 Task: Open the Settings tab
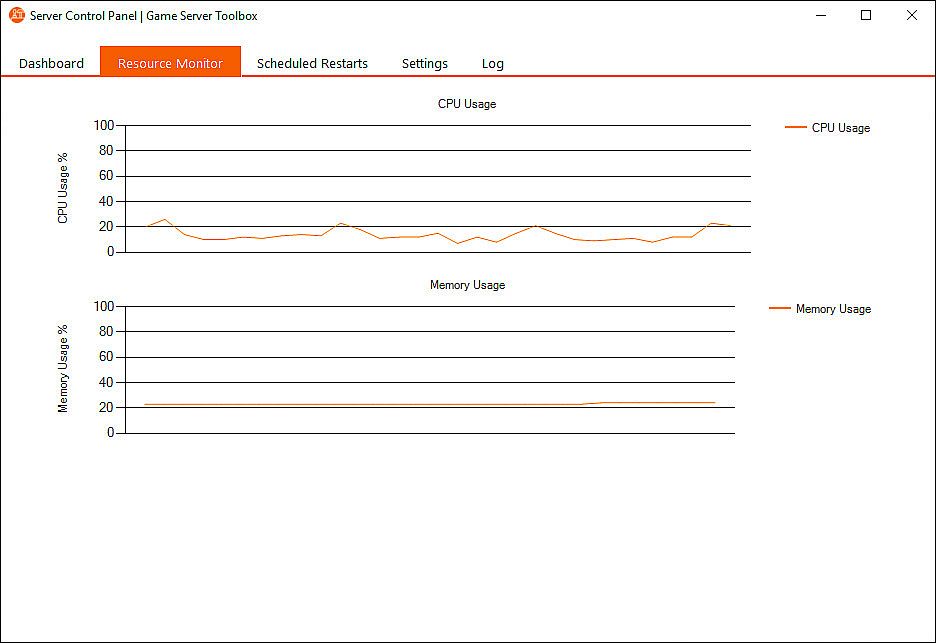[424, 63]
